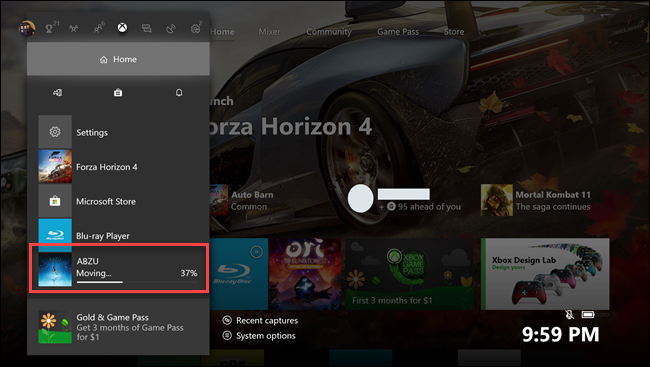
Task: Switch to the Community tab
Action: point(329,32)
